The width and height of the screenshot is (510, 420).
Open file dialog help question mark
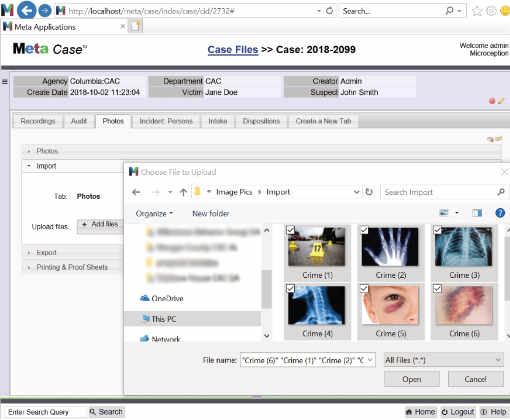click(500, 213)
